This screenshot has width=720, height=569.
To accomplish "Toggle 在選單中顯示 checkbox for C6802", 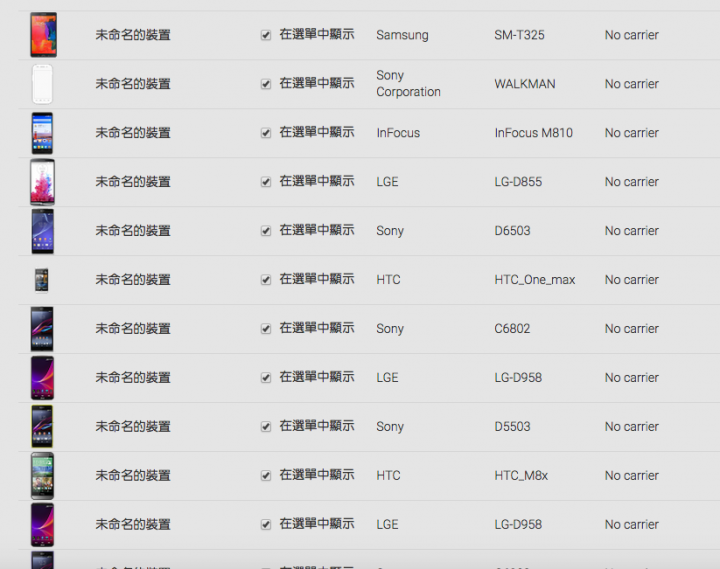I will pyautogui.click(x=266, y=329).
